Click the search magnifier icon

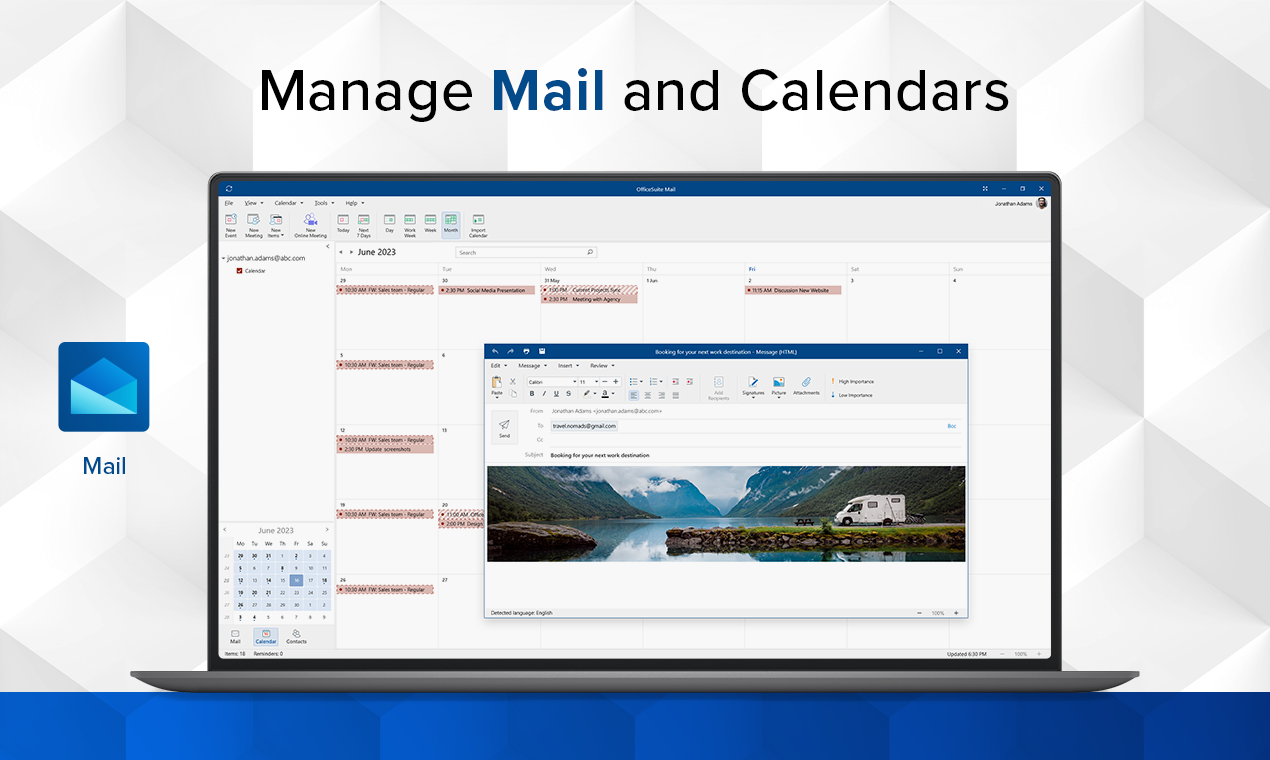coord(590,252)
